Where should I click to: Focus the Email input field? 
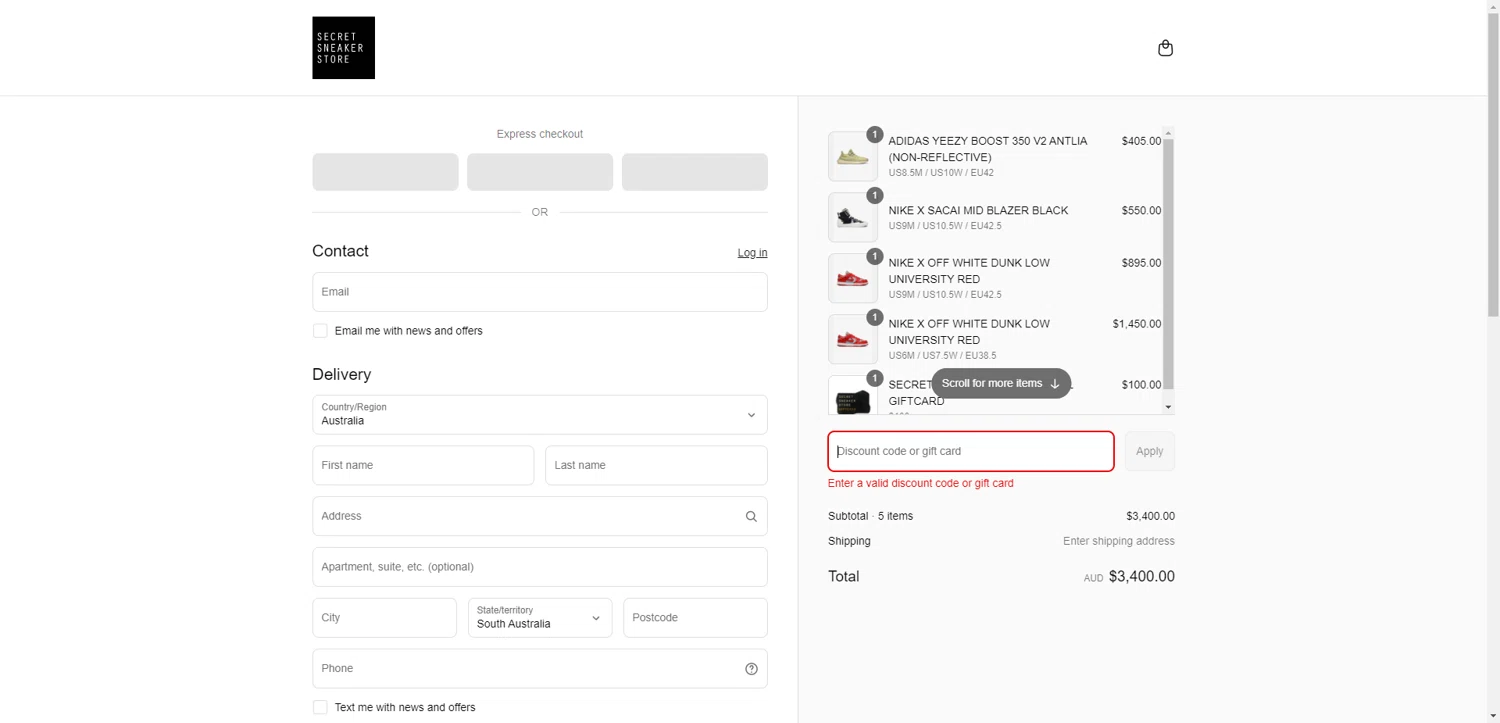point(540,292)
